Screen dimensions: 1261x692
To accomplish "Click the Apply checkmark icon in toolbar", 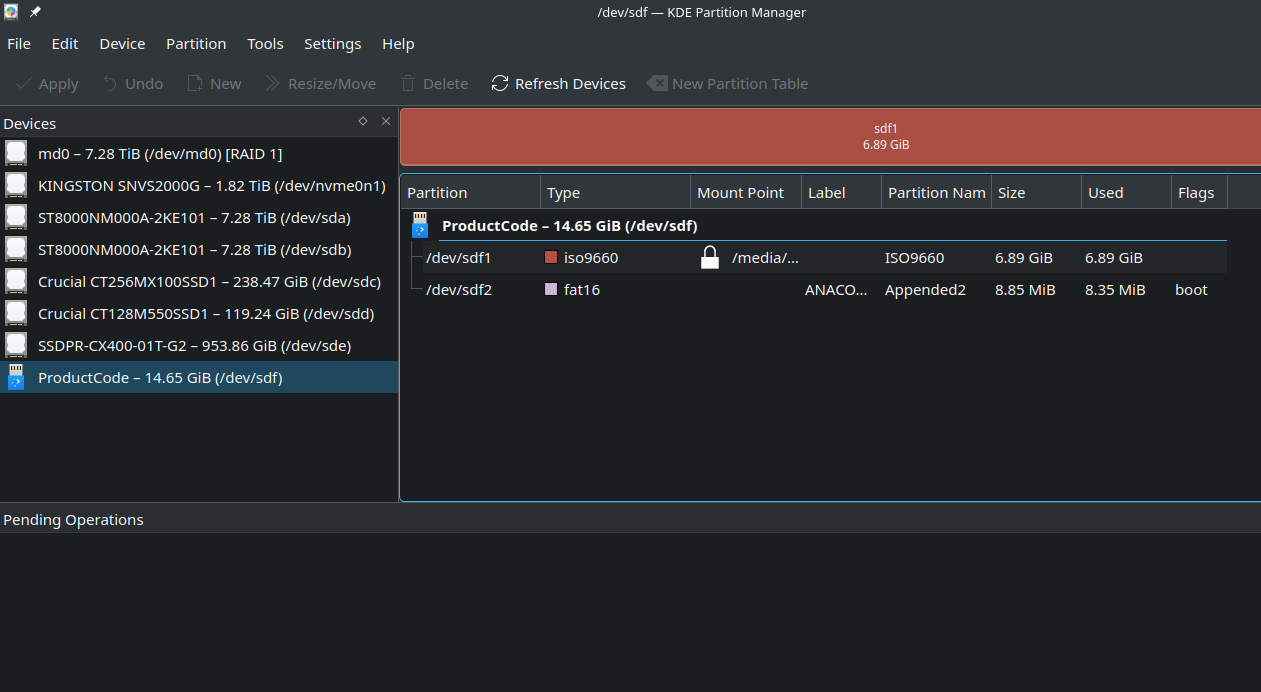I will point(23,84).
